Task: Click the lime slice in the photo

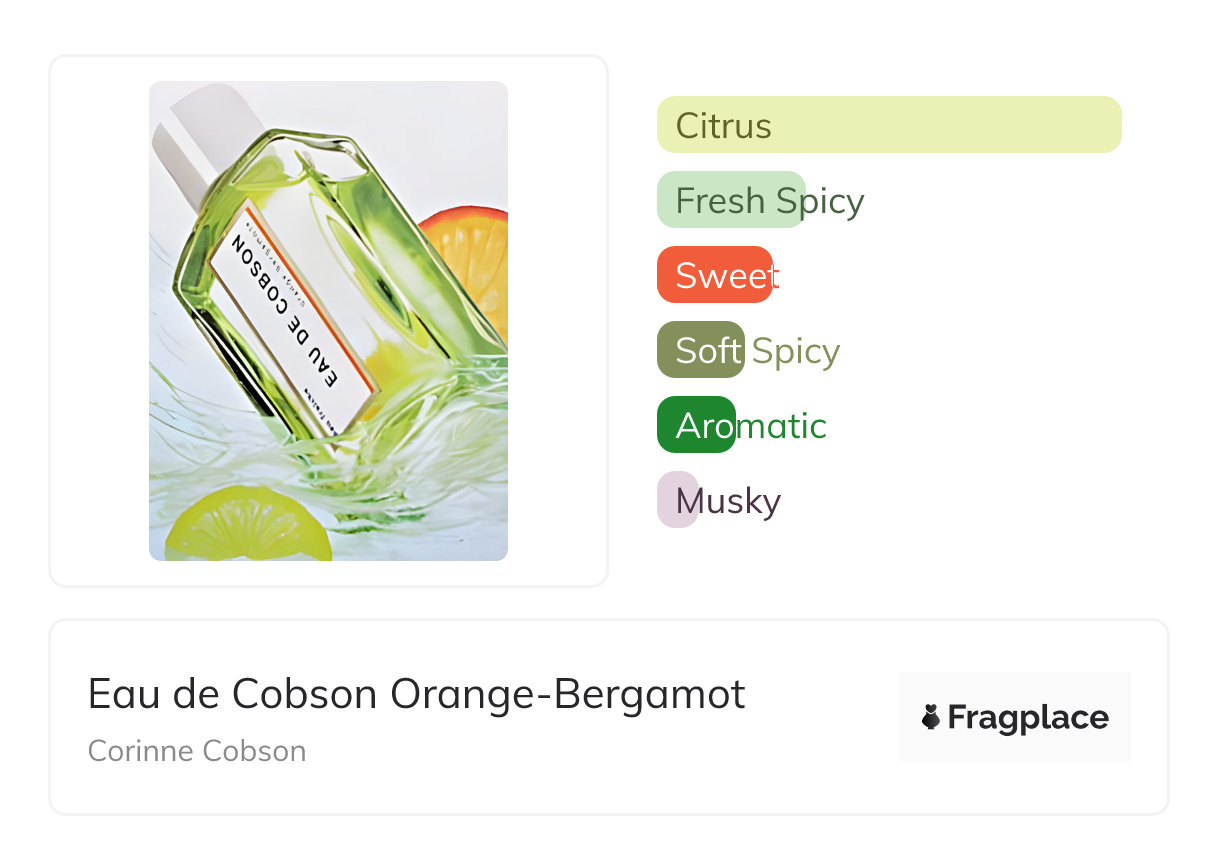Action: (247, 525)
